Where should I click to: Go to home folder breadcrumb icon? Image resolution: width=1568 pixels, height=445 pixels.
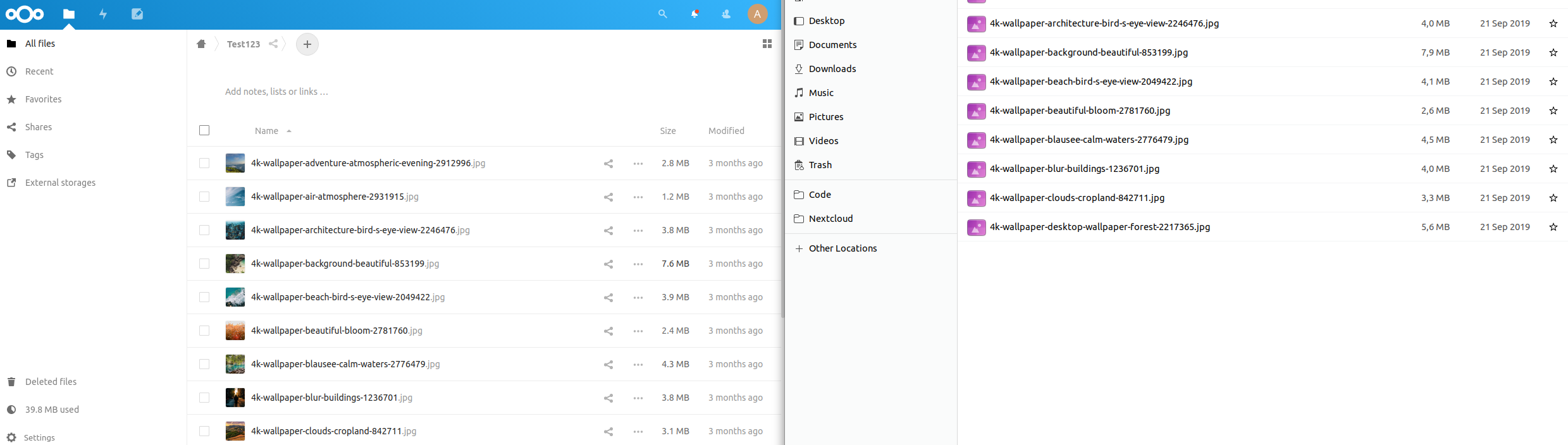[201, 44]
